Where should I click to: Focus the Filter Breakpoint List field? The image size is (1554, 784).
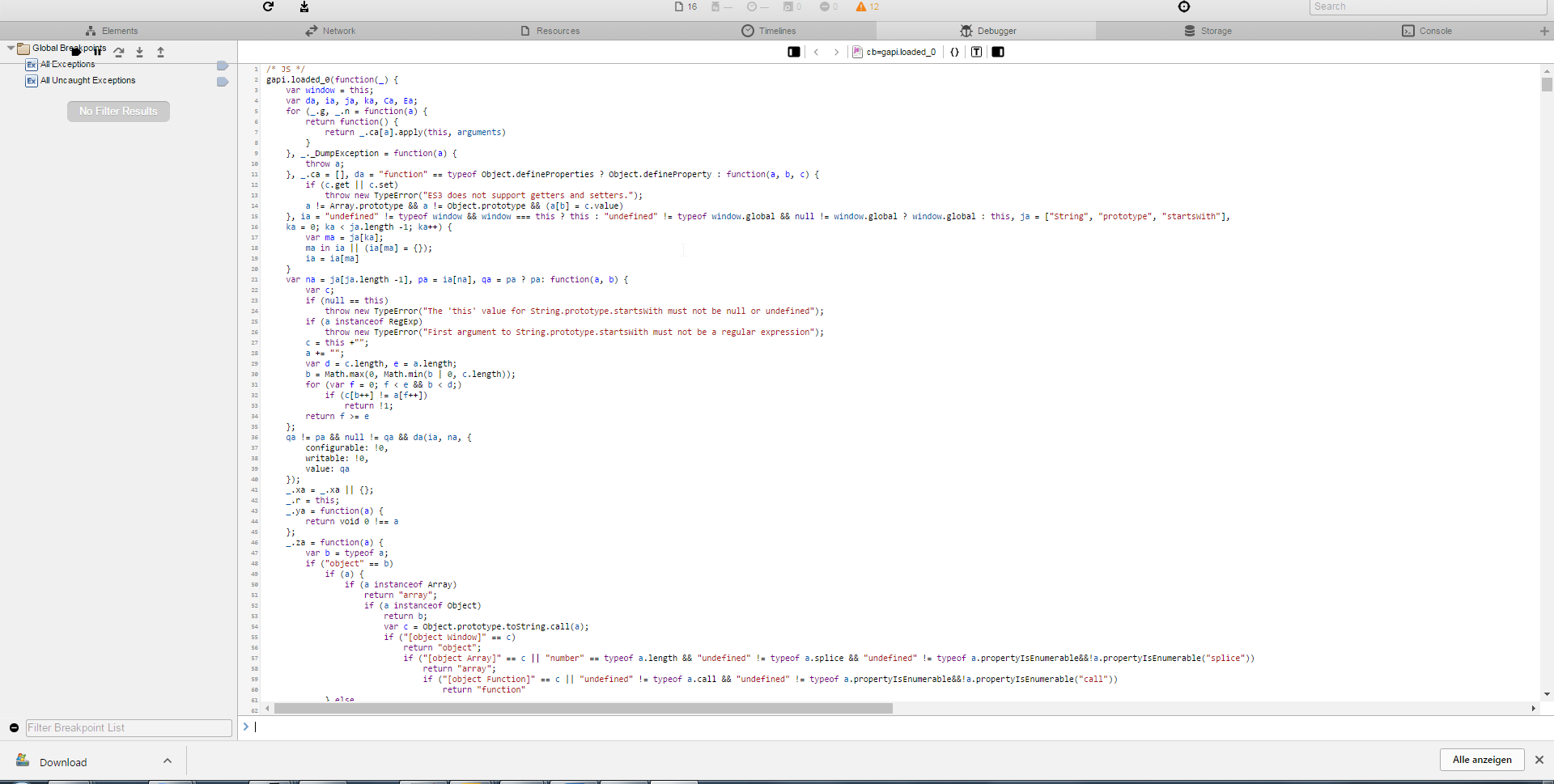tap(129, 728)
